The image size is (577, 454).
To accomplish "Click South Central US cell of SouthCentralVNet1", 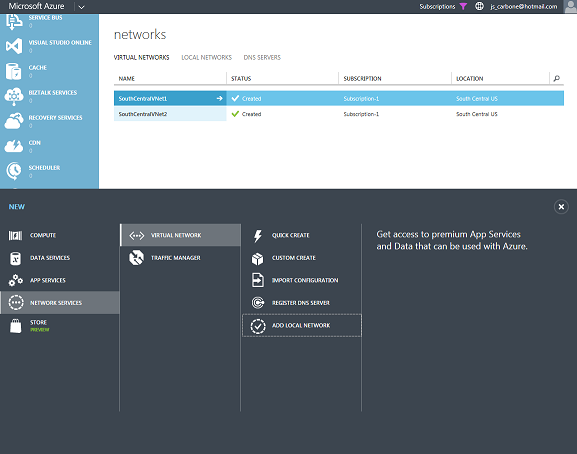I will [477, 99].
